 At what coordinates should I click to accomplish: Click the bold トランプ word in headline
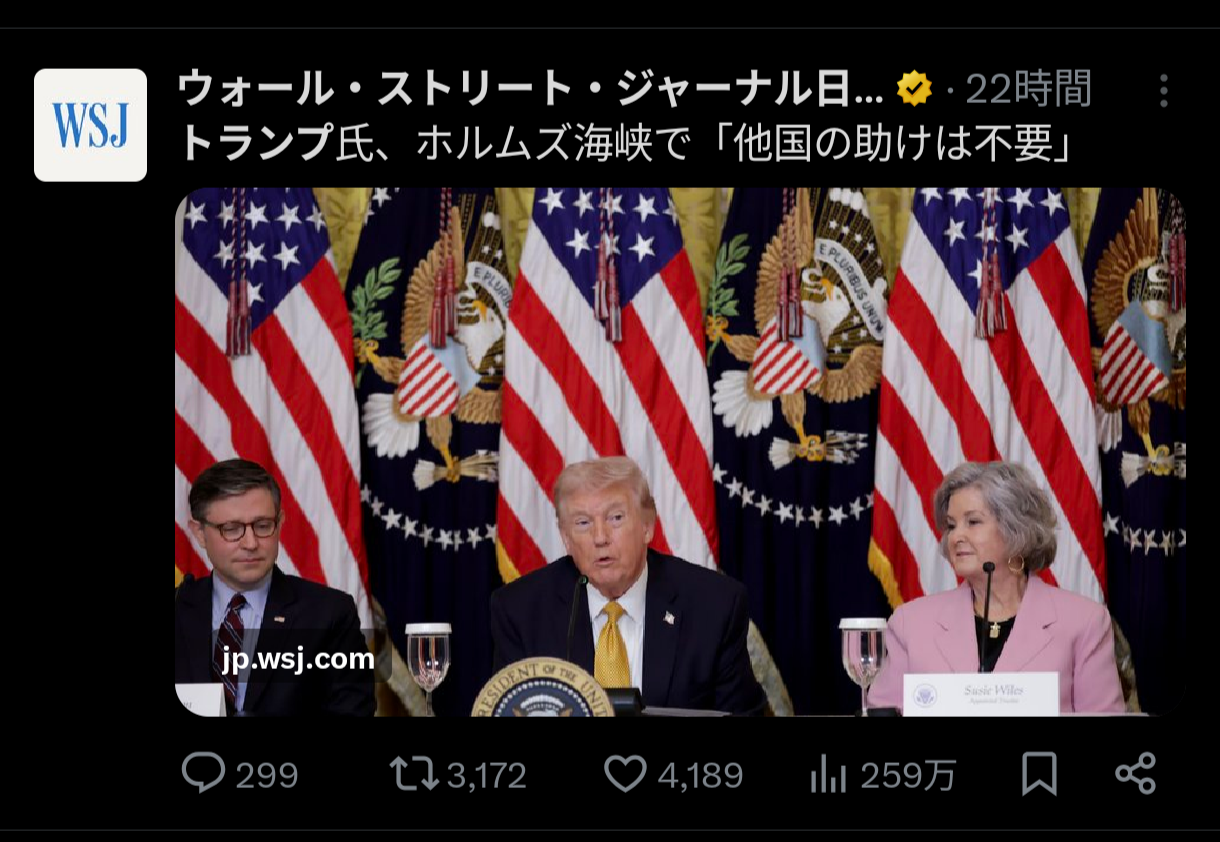tap(254, 145)
